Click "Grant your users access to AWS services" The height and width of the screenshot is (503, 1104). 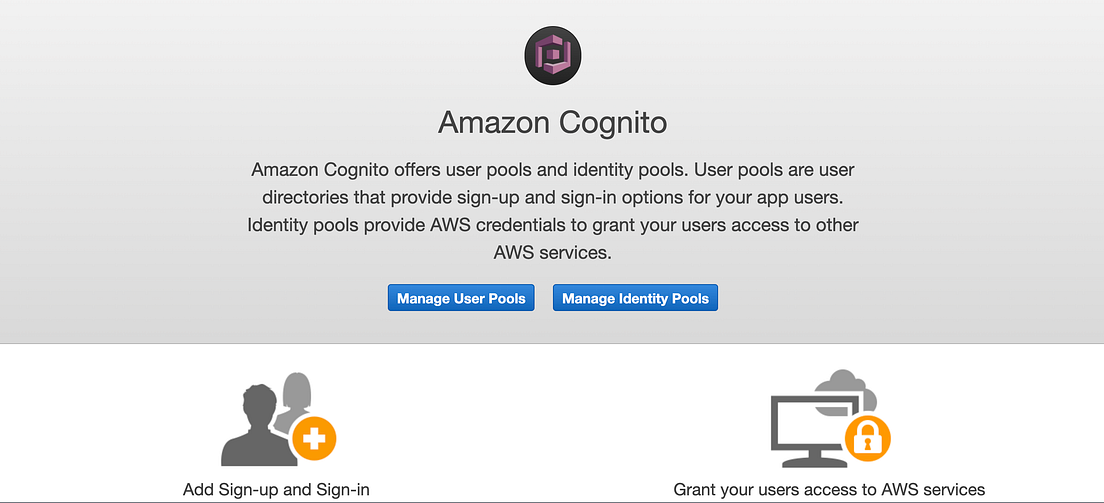coord(829,490)
